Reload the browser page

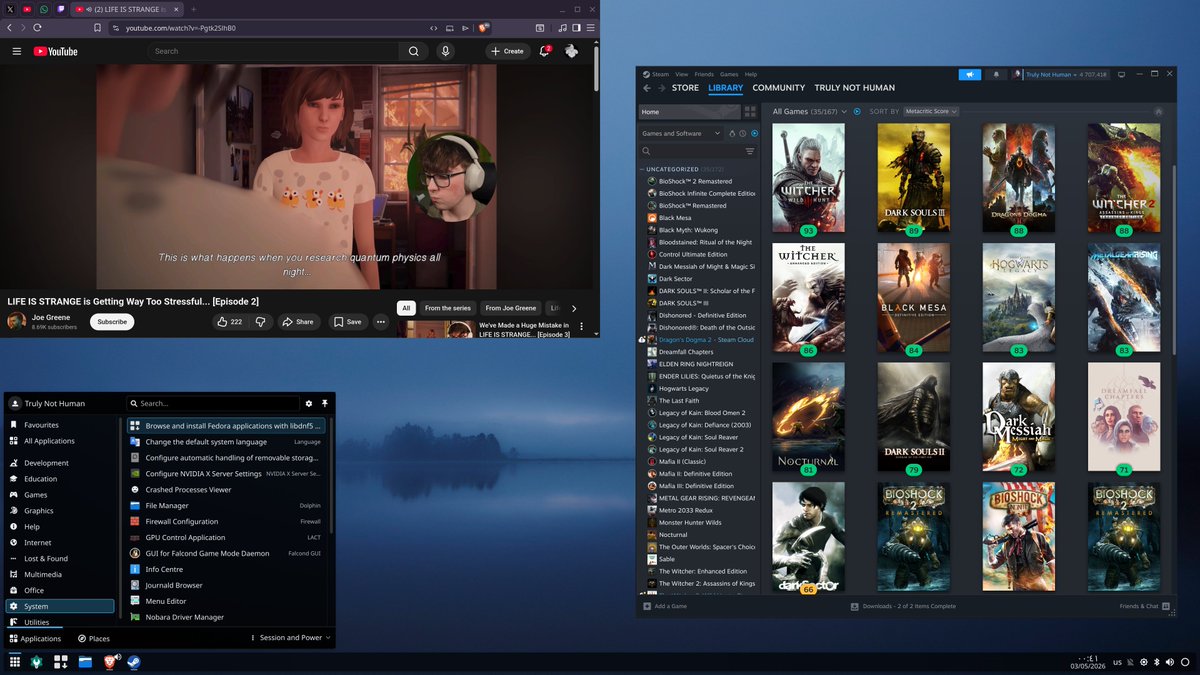[x=39, y=28]
